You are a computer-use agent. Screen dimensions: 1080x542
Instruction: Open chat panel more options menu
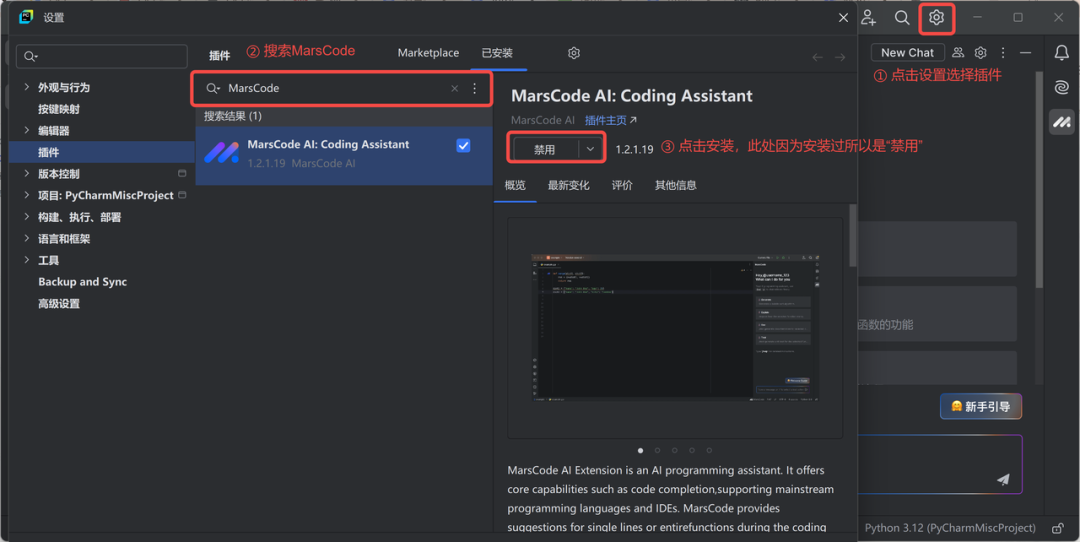point(1003,52)
